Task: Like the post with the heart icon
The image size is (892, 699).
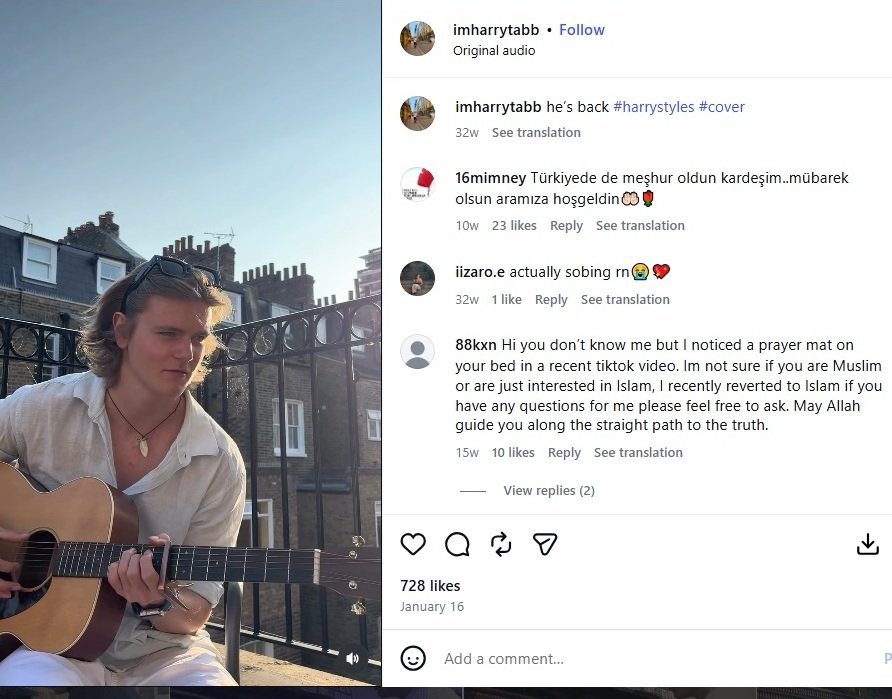Action: point(413,544)
